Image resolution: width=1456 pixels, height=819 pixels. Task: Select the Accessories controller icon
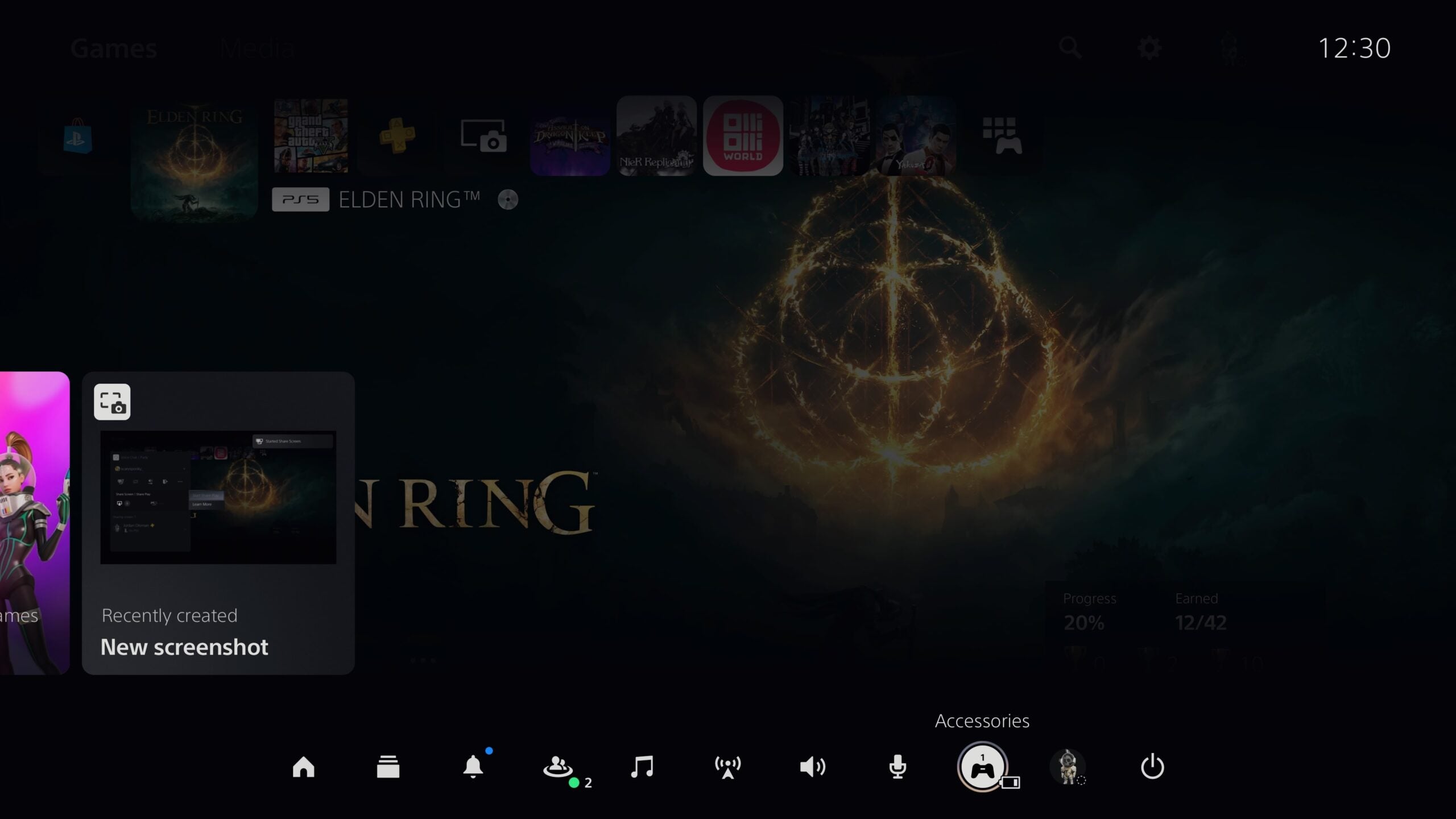(x=982, y=767)
